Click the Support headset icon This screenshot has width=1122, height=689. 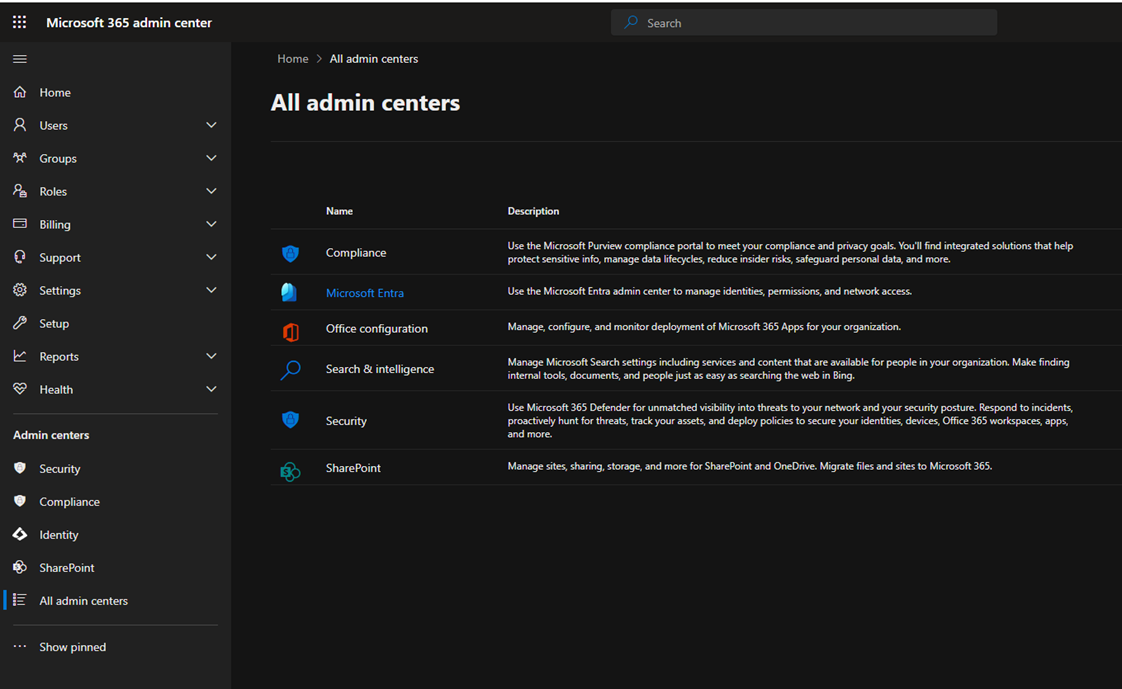pos(20,257)
